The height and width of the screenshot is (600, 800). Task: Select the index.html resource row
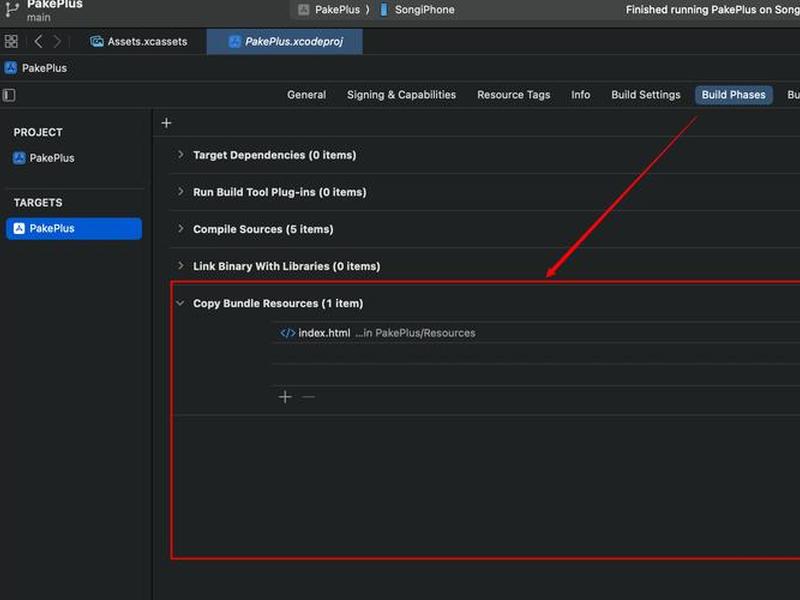pyautogui.click(x=536, y=333)
